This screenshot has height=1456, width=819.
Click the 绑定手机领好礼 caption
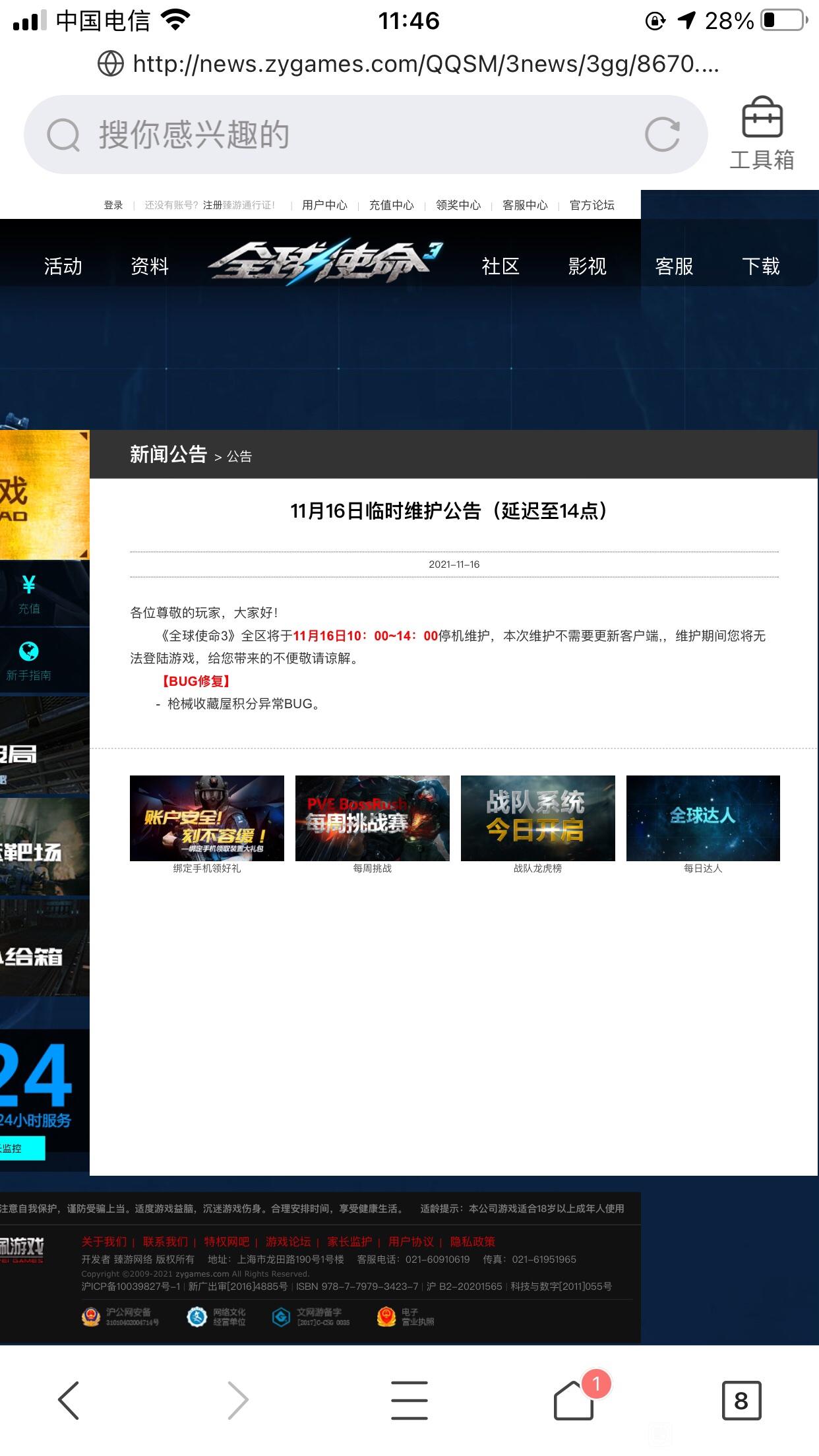207,868
